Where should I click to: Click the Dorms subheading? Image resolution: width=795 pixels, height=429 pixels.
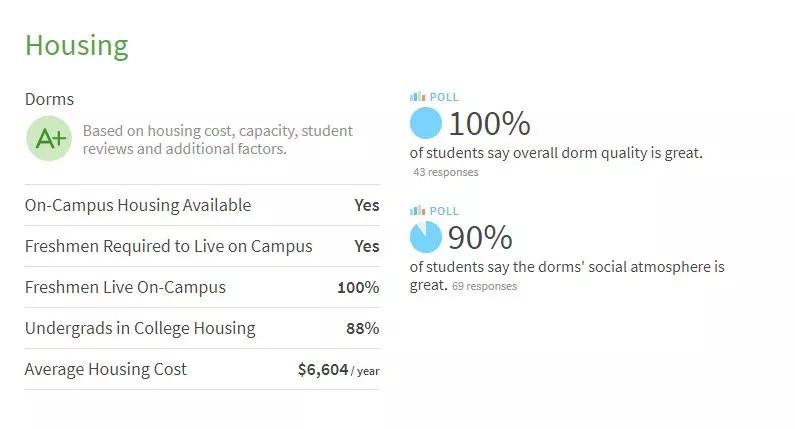click(49, 99)
